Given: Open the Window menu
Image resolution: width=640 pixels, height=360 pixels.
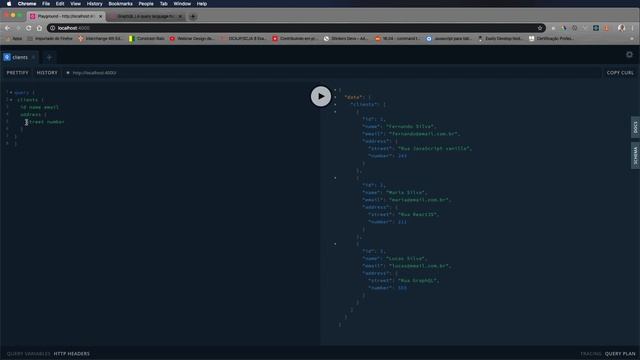Looking at the screenshot, I should (182, 4).
